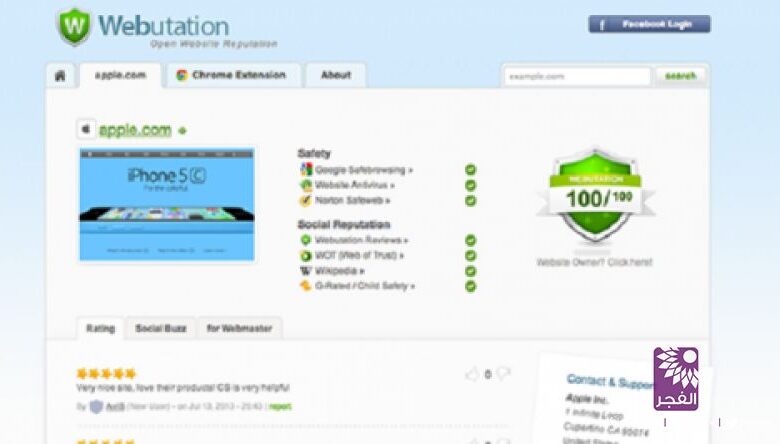Click the green check next to Google Safebrowsing
The image size is (780, 444).
471,170
